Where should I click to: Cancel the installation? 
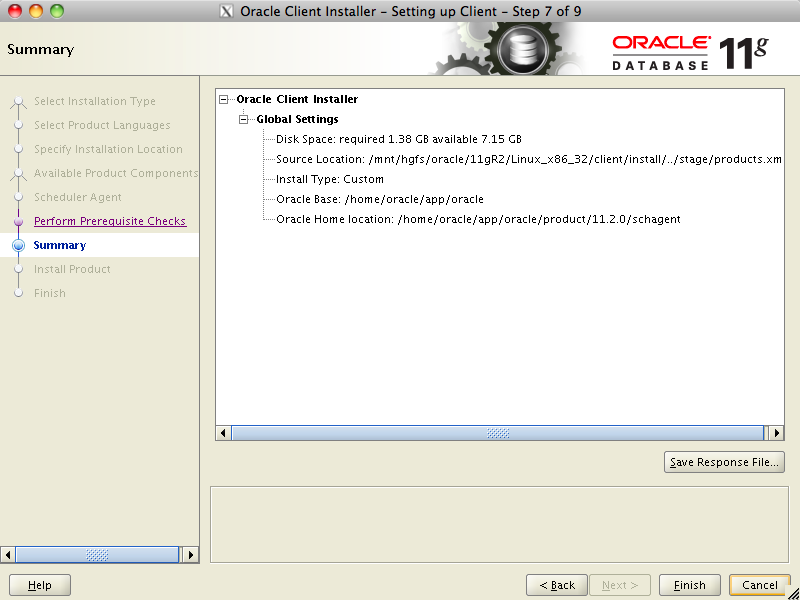760,585
